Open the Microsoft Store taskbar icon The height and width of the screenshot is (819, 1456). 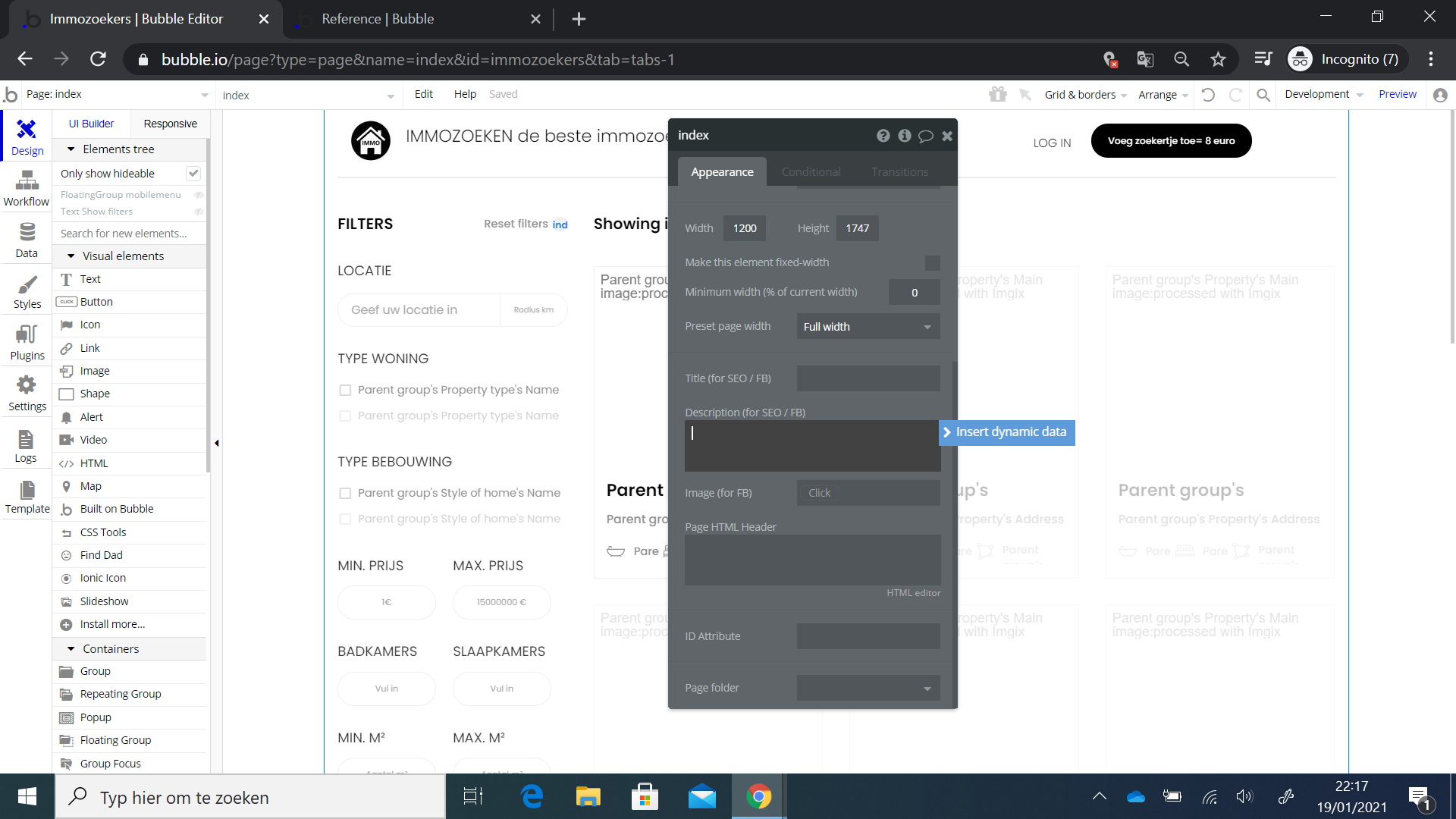click(644, 797)
